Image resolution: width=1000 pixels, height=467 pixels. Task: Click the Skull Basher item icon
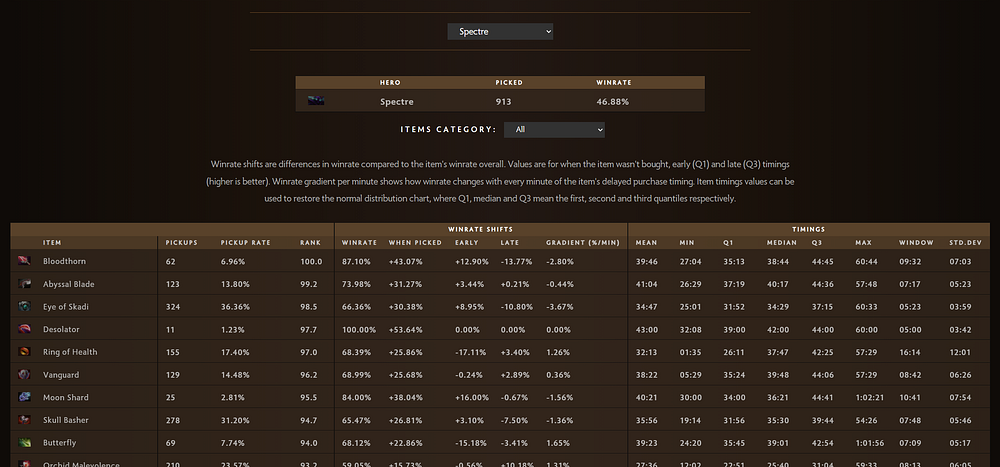pos(24,420)
